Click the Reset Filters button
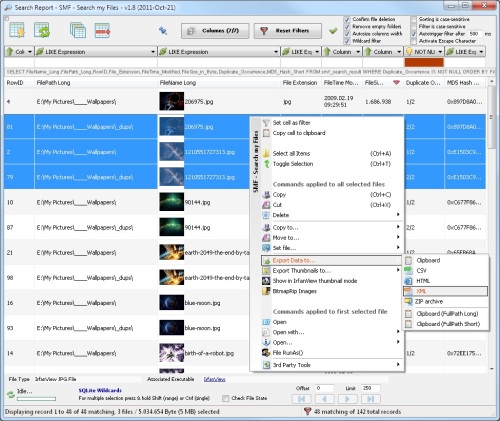Viewport: 500px width, 421px height. point(288,31)
